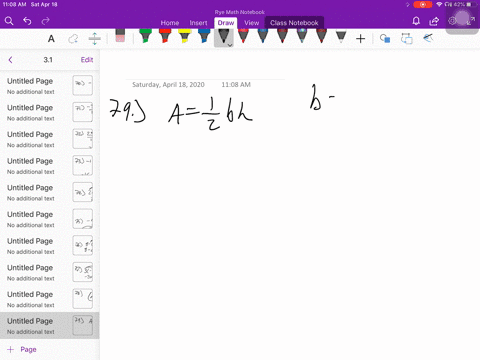Tap the selected black pen
Image resolution: width=480 pixels, height=360 pixels.
point(224,36)
